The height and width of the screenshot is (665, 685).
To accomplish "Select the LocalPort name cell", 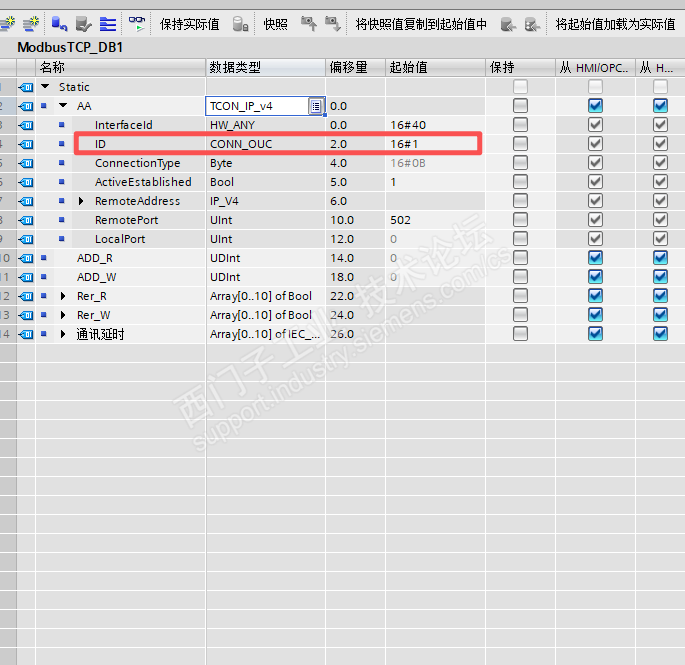I will (120, 239).
